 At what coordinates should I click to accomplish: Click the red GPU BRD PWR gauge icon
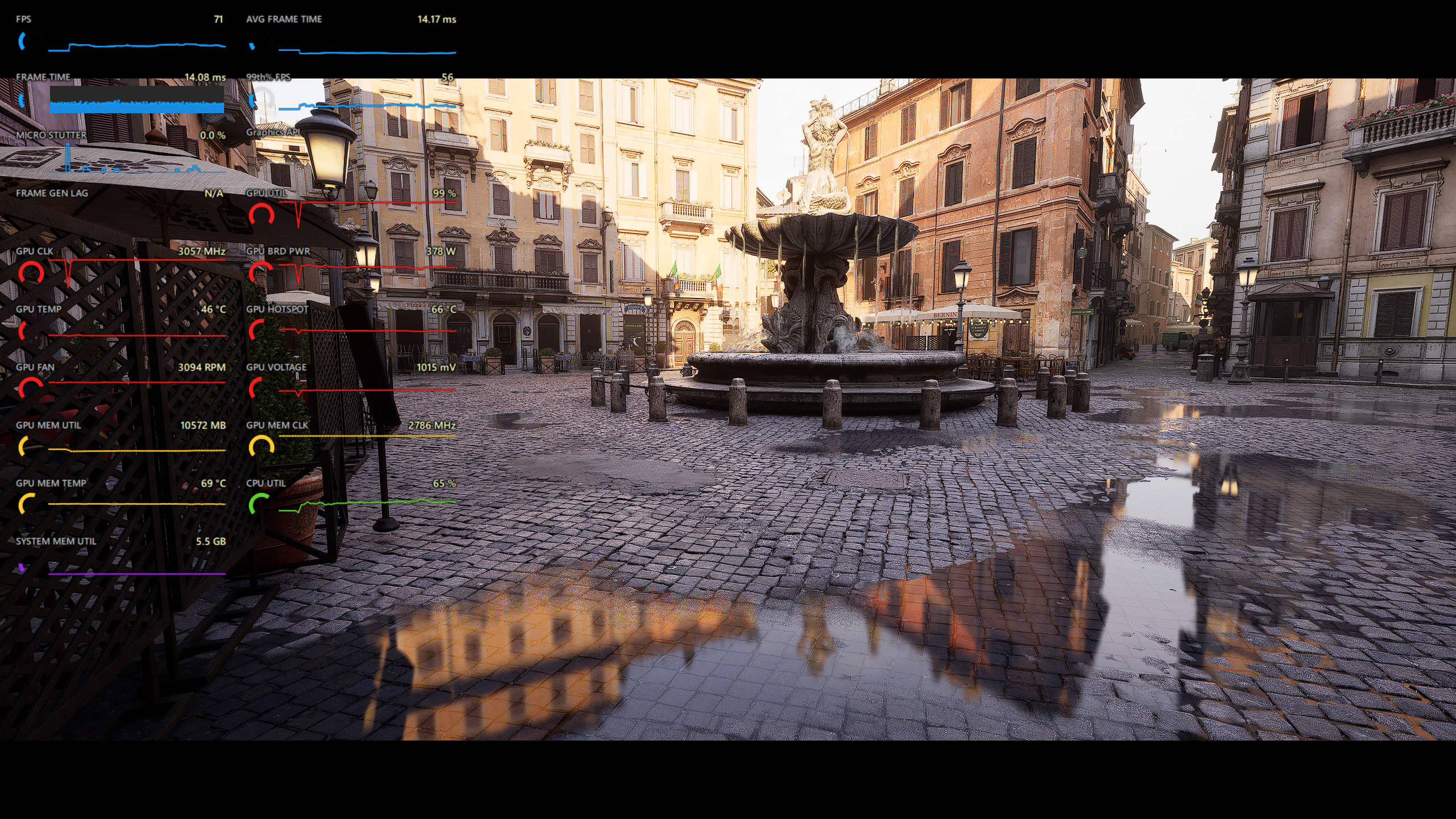point(260,272)
